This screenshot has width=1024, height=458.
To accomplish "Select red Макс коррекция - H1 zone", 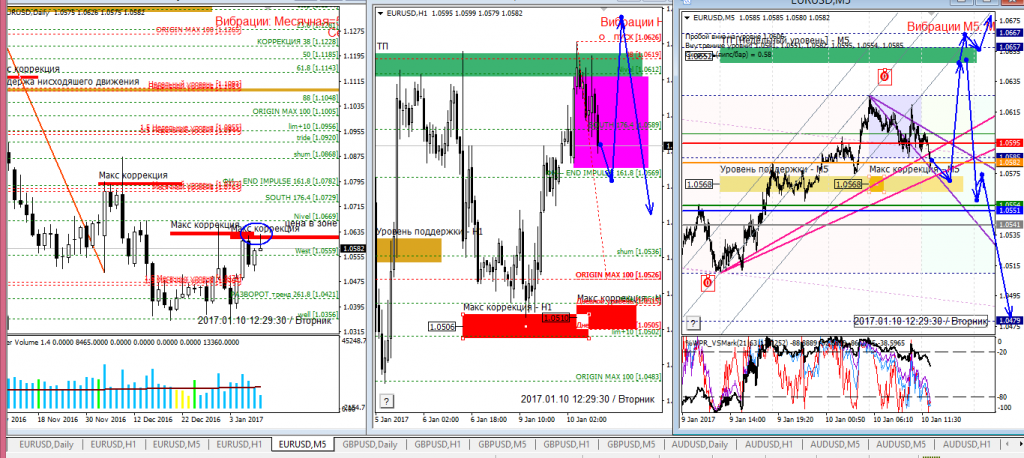I will [x=526, y=325].
